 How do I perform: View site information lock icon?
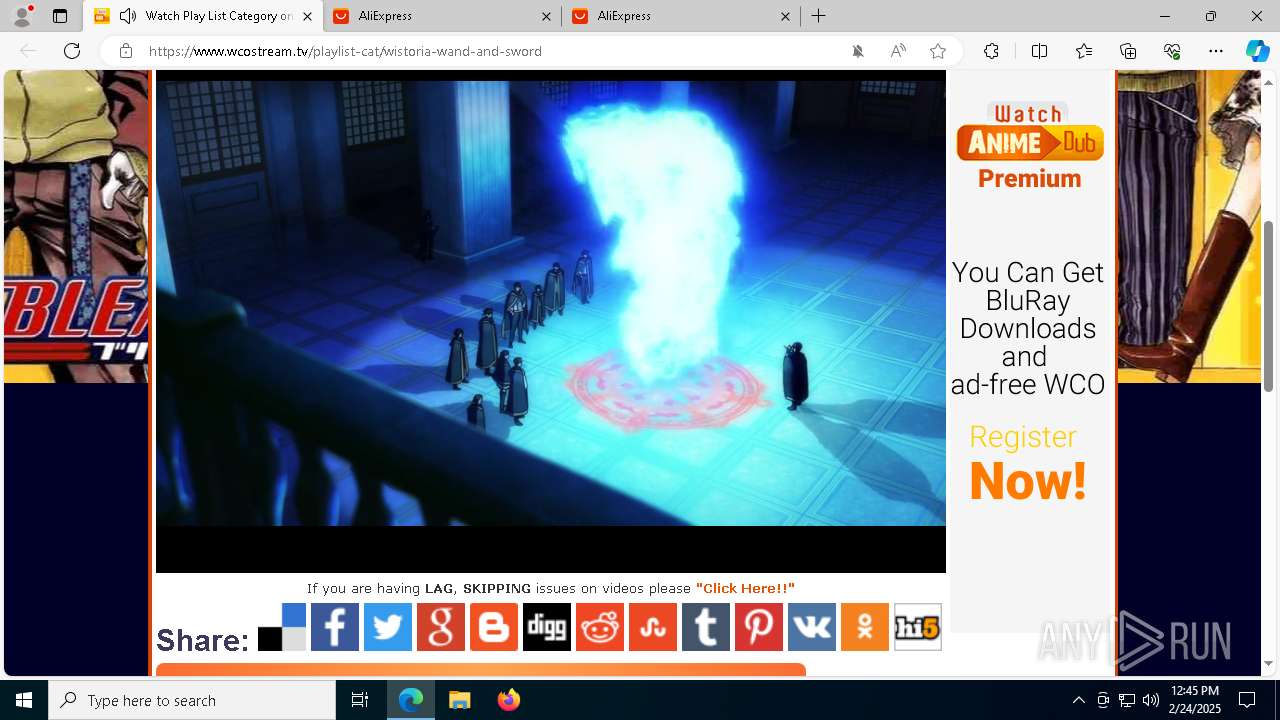pyautogui.click(x=126, y=51)
